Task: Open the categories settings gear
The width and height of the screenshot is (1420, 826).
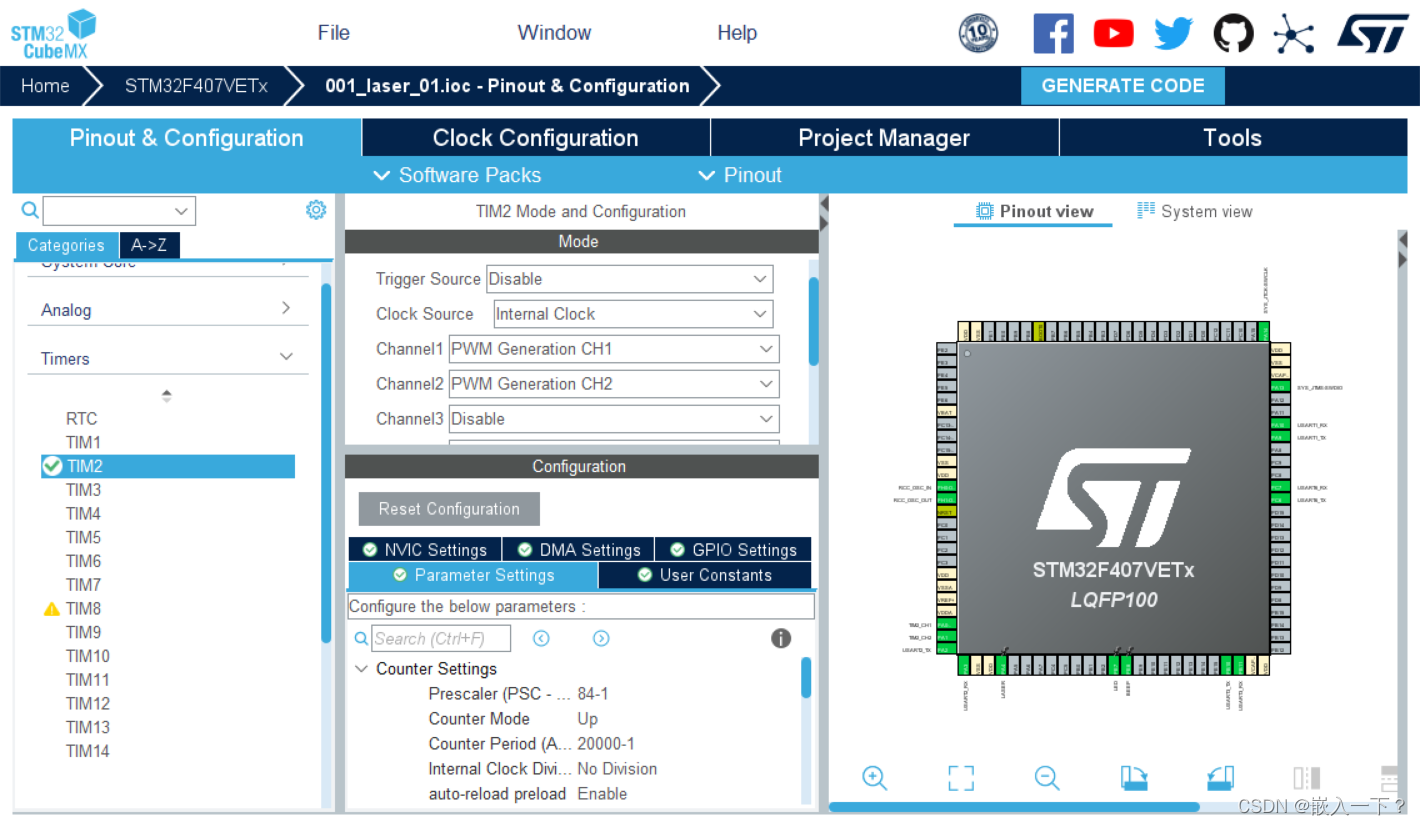Action: [x=316, y=210]
